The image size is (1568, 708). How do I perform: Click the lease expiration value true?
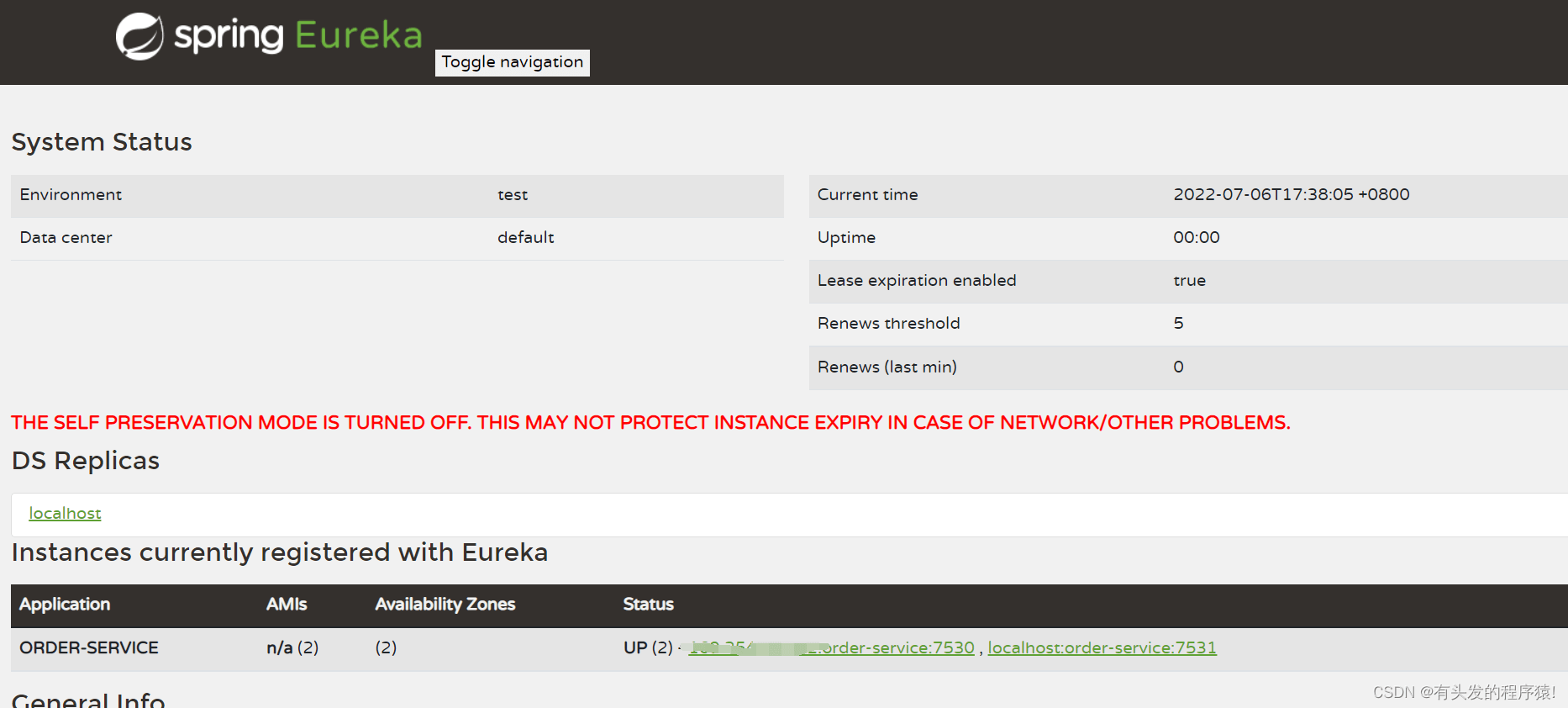1189,280
